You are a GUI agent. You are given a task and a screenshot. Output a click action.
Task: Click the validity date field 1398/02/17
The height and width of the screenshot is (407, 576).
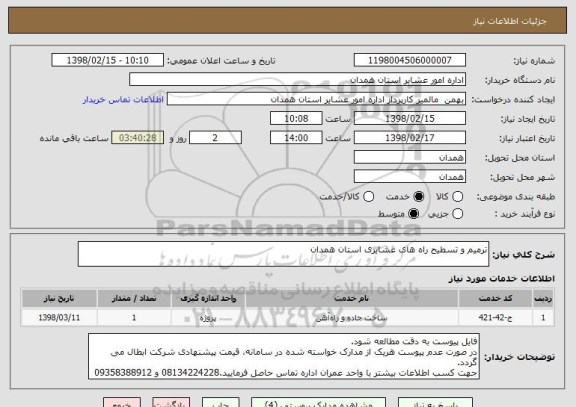pyautogui.click(x=410, y=138)
